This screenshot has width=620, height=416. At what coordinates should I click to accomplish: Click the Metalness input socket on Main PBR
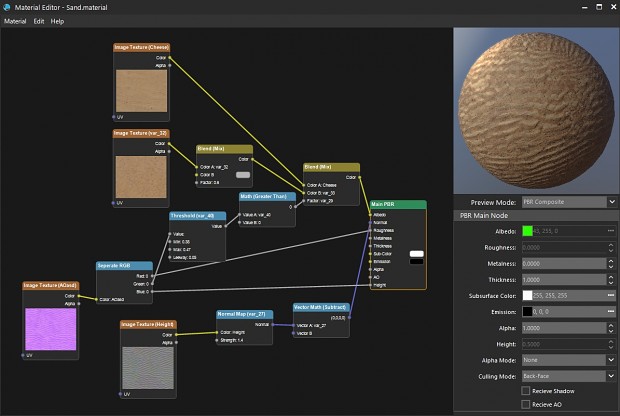click(370, 238)
